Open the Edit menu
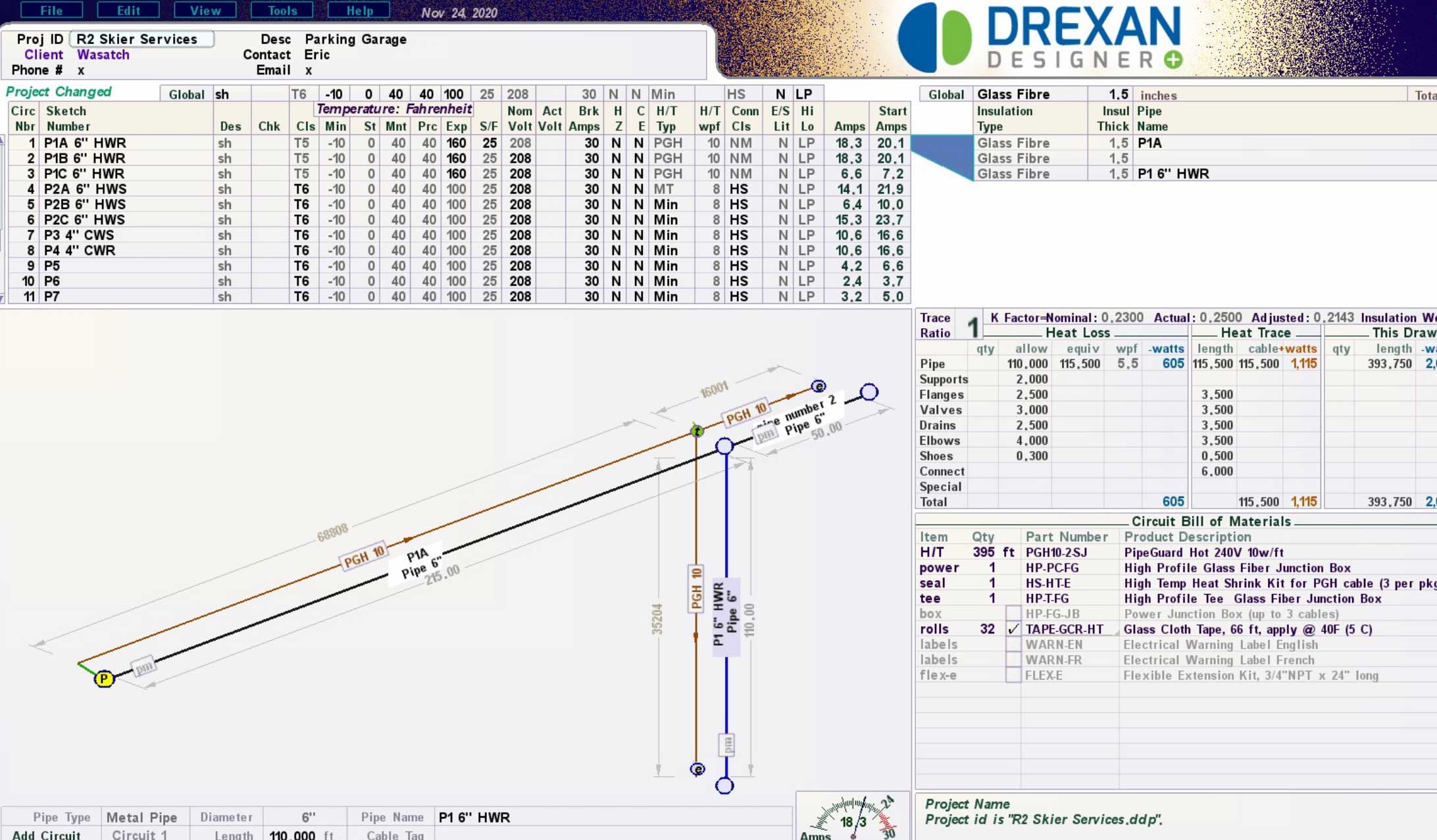 coord(128,11)
